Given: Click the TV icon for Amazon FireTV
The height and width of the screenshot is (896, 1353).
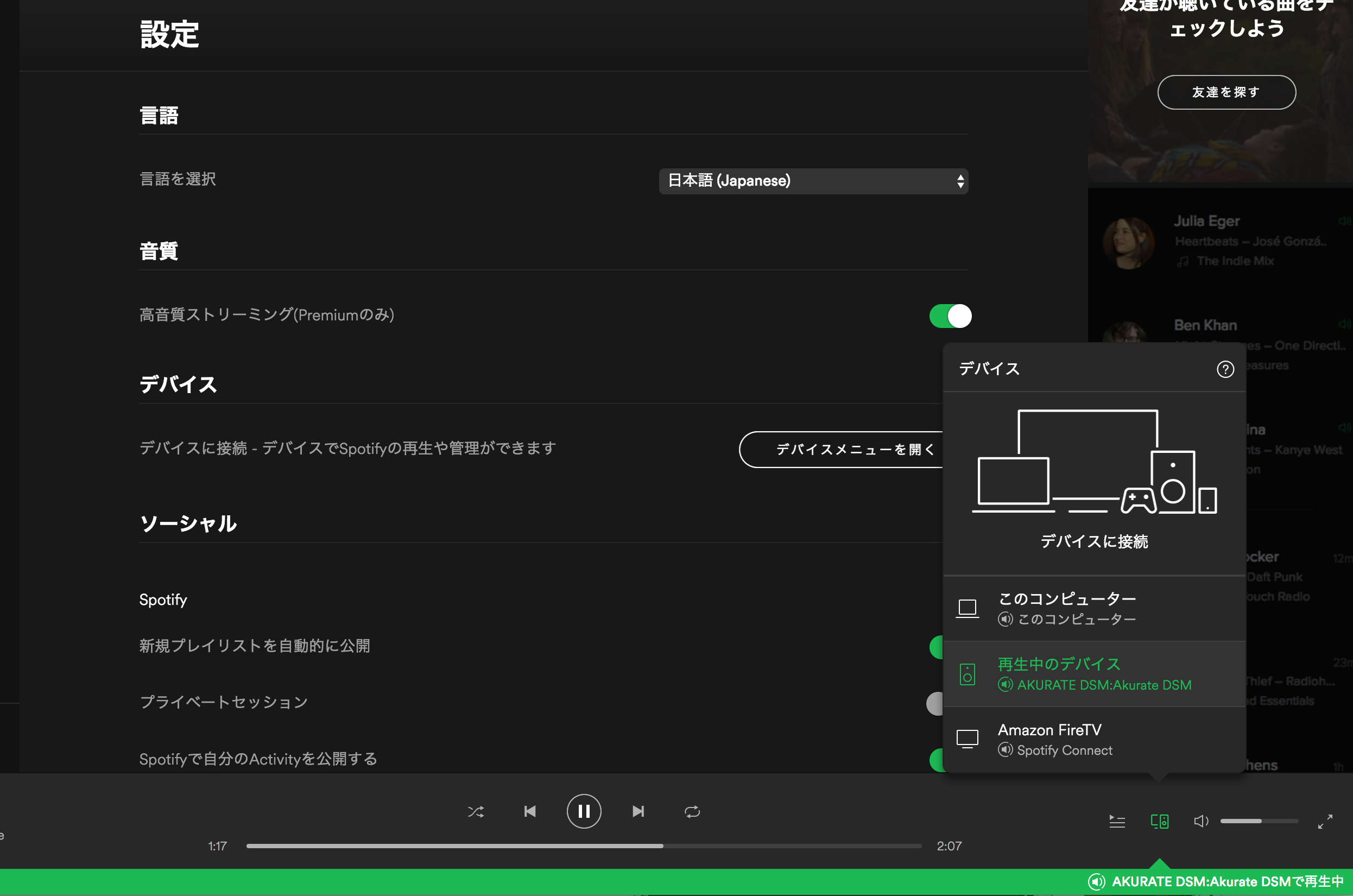Looking at the screenshot, I should 968,739.
